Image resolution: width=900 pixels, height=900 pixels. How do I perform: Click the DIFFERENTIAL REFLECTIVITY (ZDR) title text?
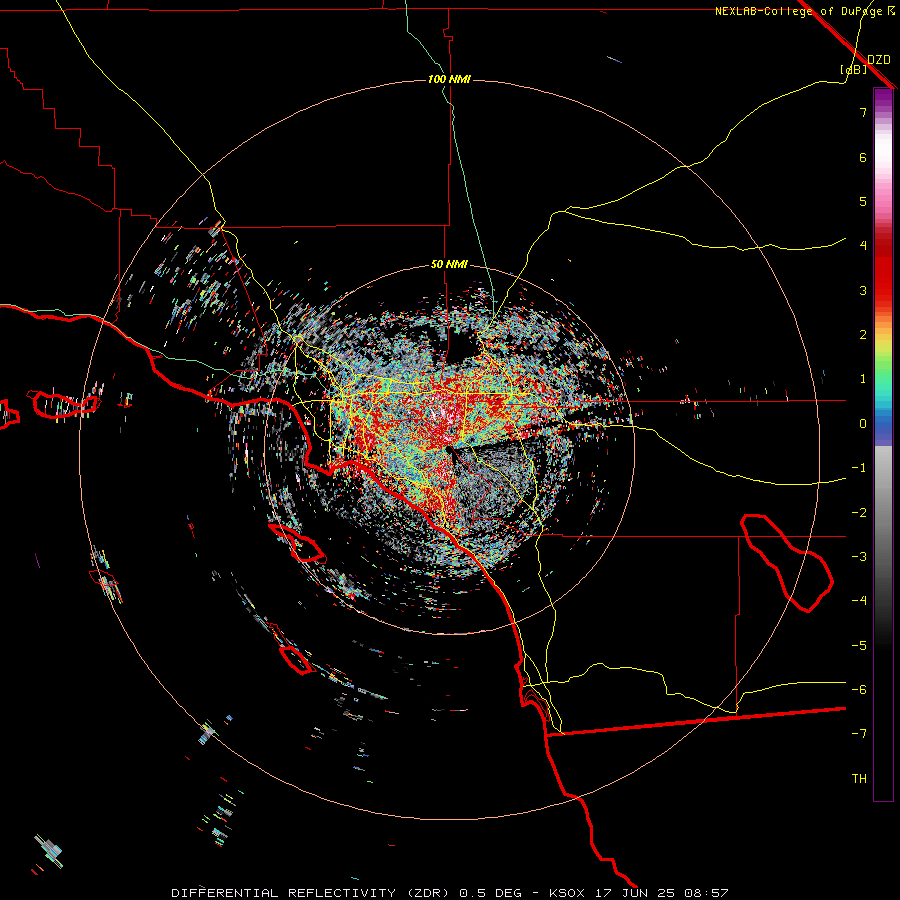[x=312, y=893]
